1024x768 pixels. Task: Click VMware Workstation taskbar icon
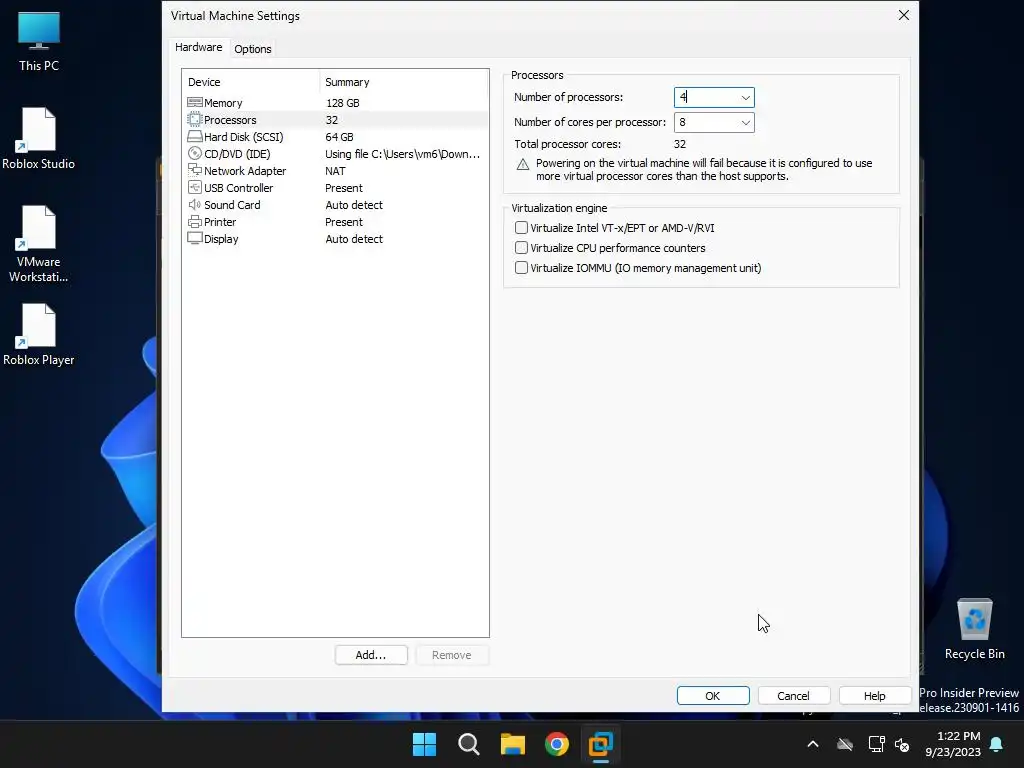pyautogui.click(x=601, y=744)
